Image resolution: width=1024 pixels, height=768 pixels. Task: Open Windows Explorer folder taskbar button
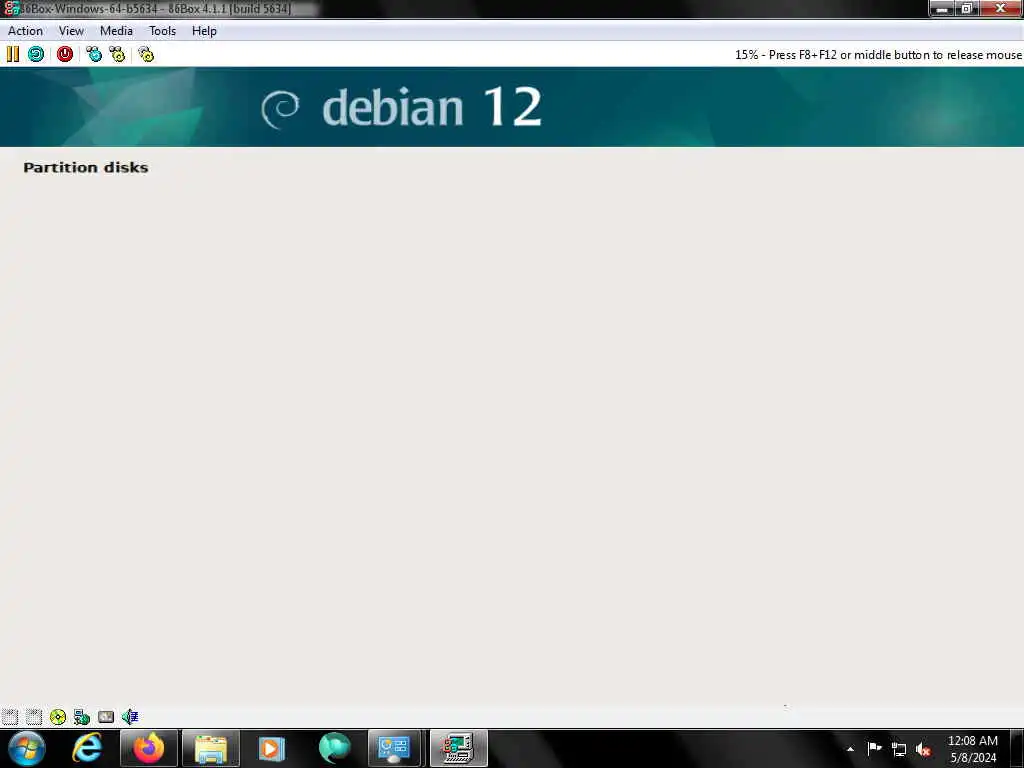tap(210, 748)
